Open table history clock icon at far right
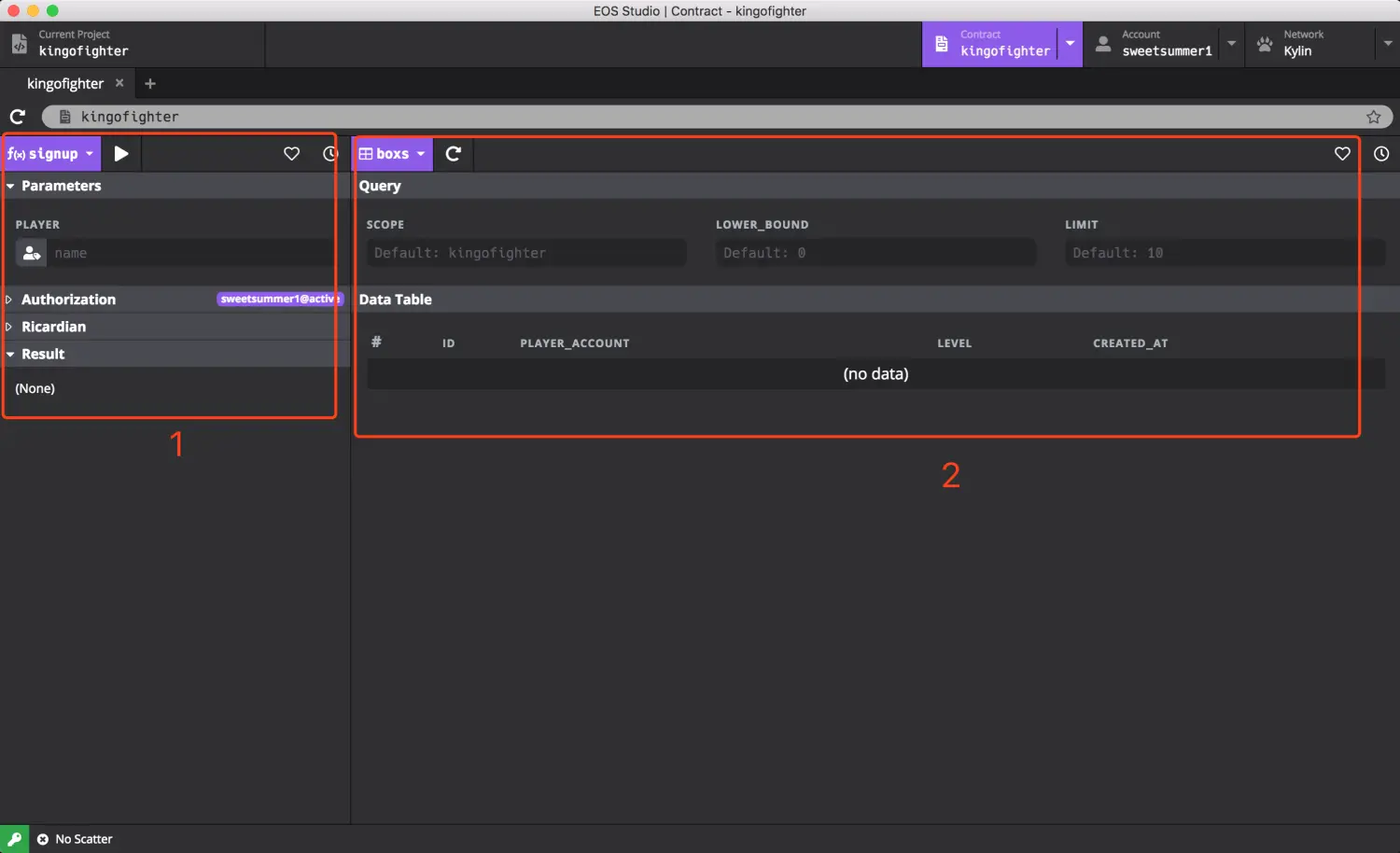The width and height of the screenshot is (1400, 853). coord(1381,154)
